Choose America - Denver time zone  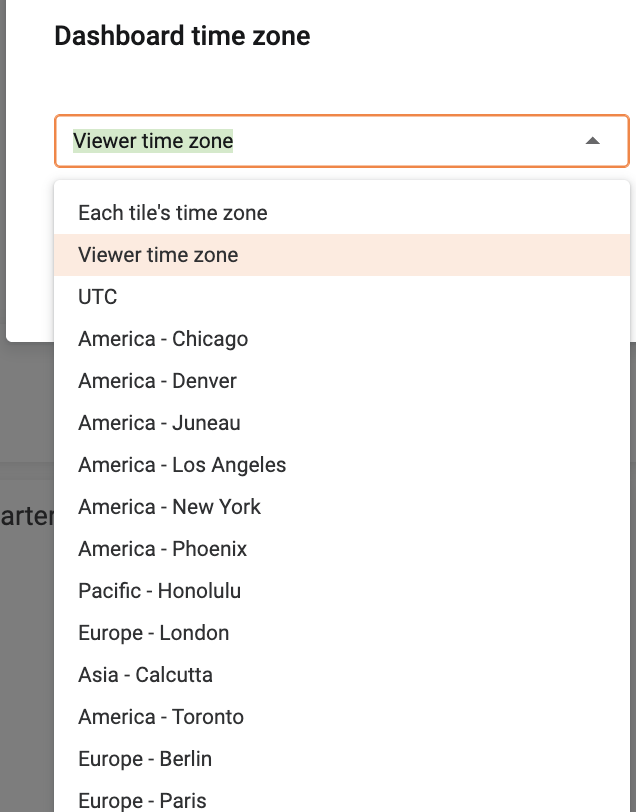(x=157, y=381)
